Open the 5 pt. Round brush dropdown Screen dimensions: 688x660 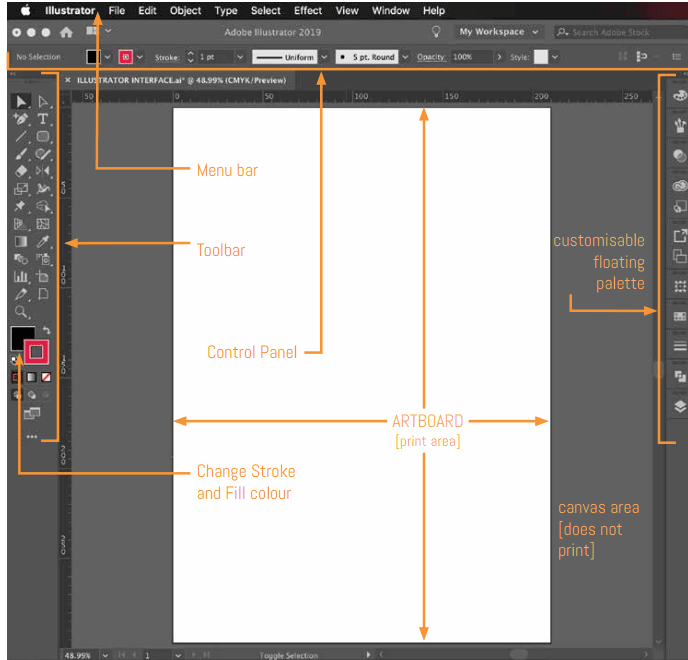405,57
